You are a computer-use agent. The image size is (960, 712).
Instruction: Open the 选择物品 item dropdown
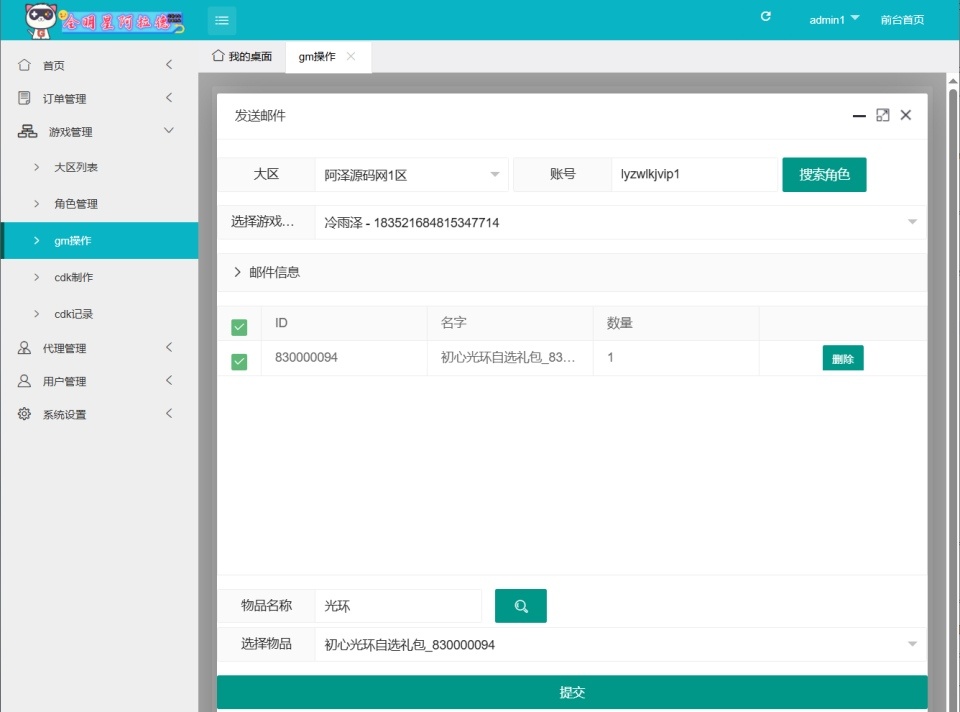click(620, 644)
